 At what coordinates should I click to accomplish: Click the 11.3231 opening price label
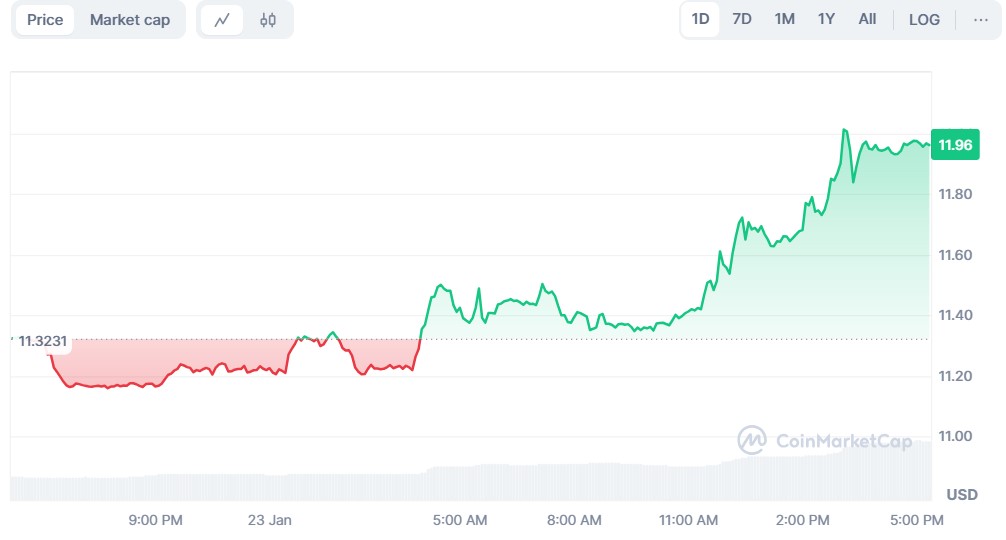click(x=43, y=341)
